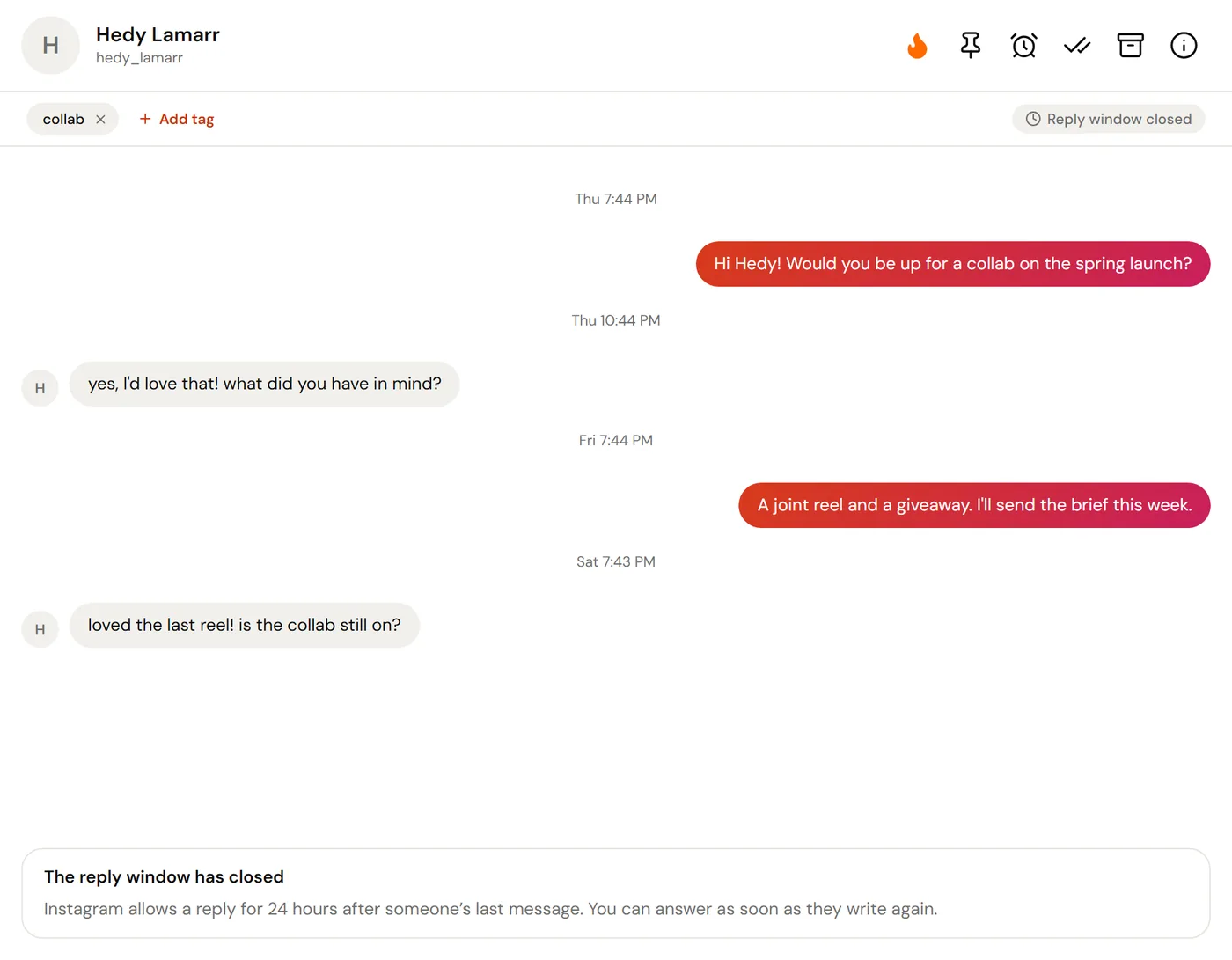The width and height of the screenshot is (1232, 960).
Task: Click the Reply window closed badge
Action: pos(1109,120)
